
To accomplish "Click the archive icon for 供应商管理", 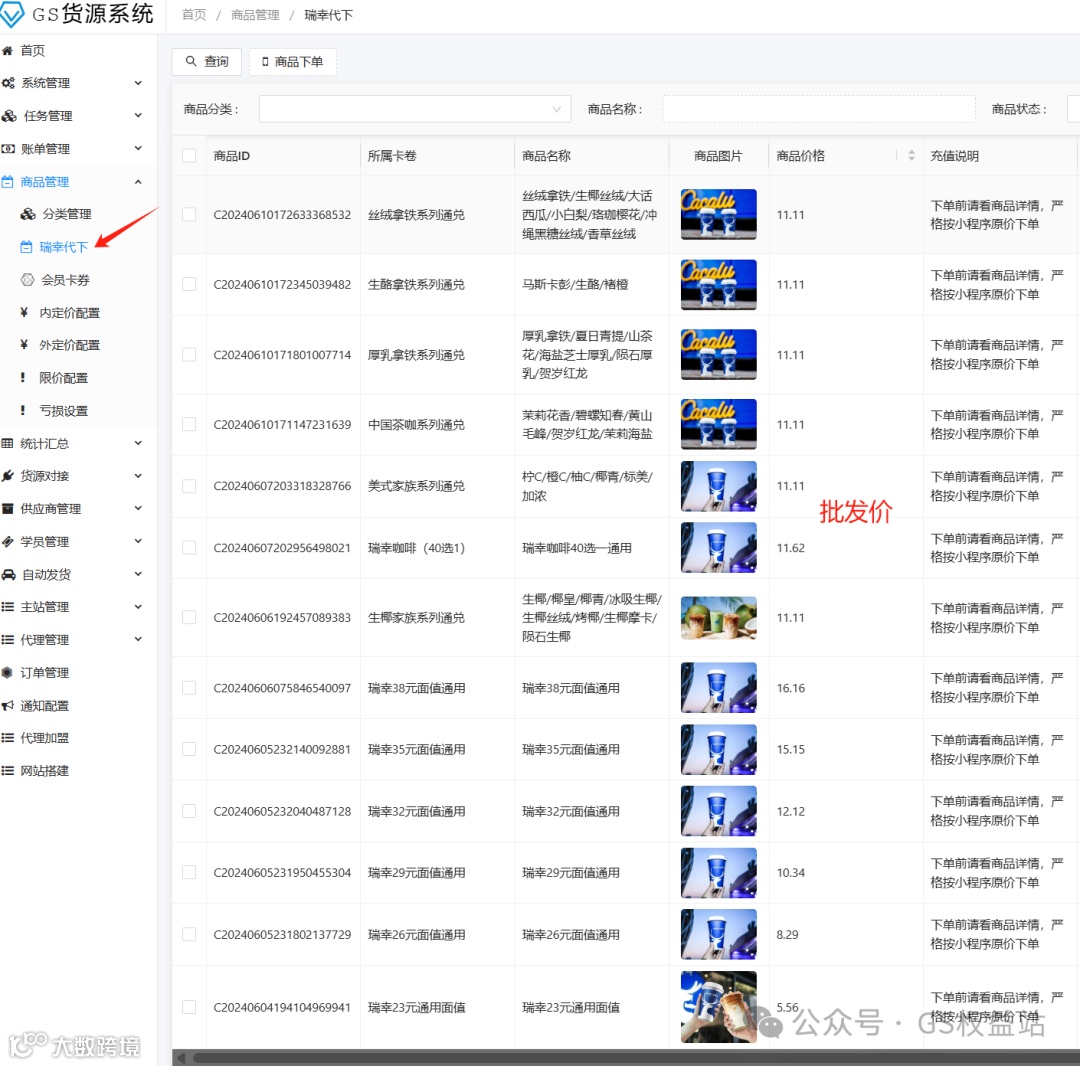I will [8, 509].
